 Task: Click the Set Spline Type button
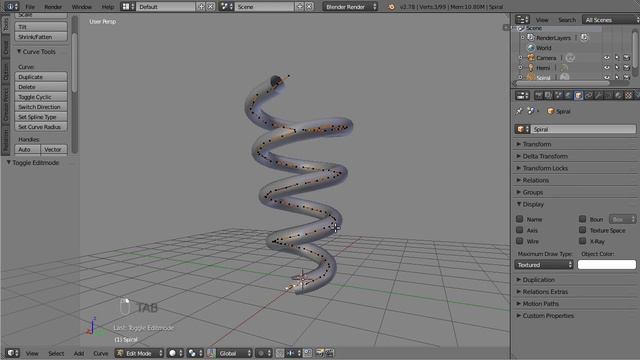click(41, 117)
